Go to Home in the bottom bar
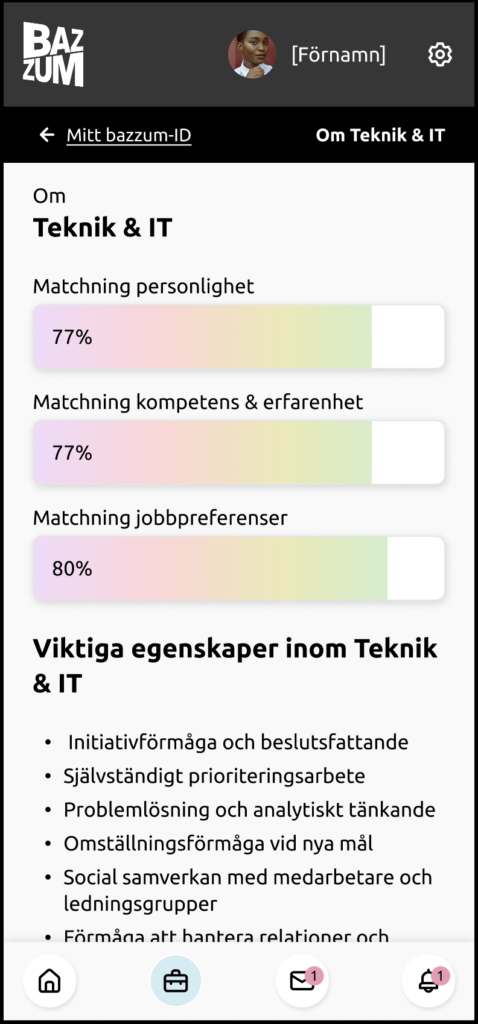478x1024 pixels. coord(50,980)
